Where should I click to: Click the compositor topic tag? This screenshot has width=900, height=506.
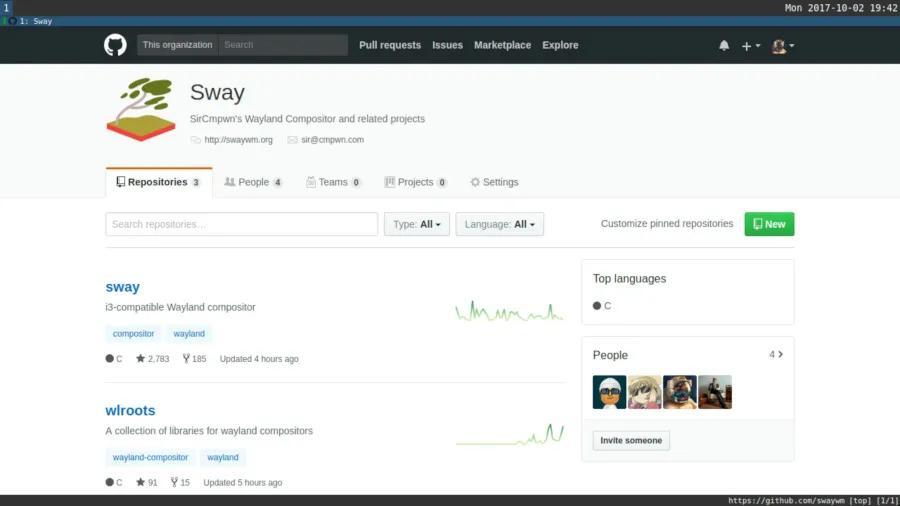point(133,334)
